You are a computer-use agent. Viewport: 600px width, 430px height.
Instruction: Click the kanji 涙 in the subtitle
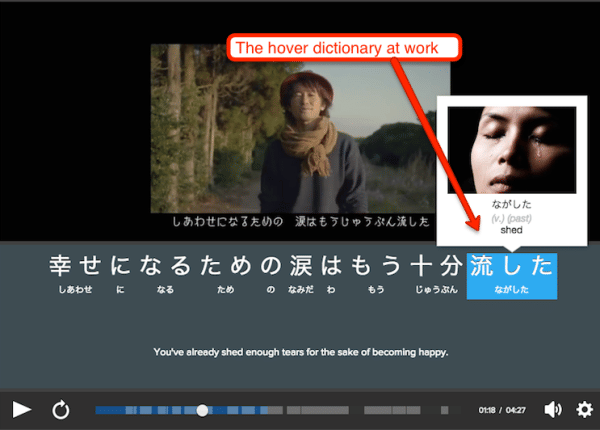(301, 265)
